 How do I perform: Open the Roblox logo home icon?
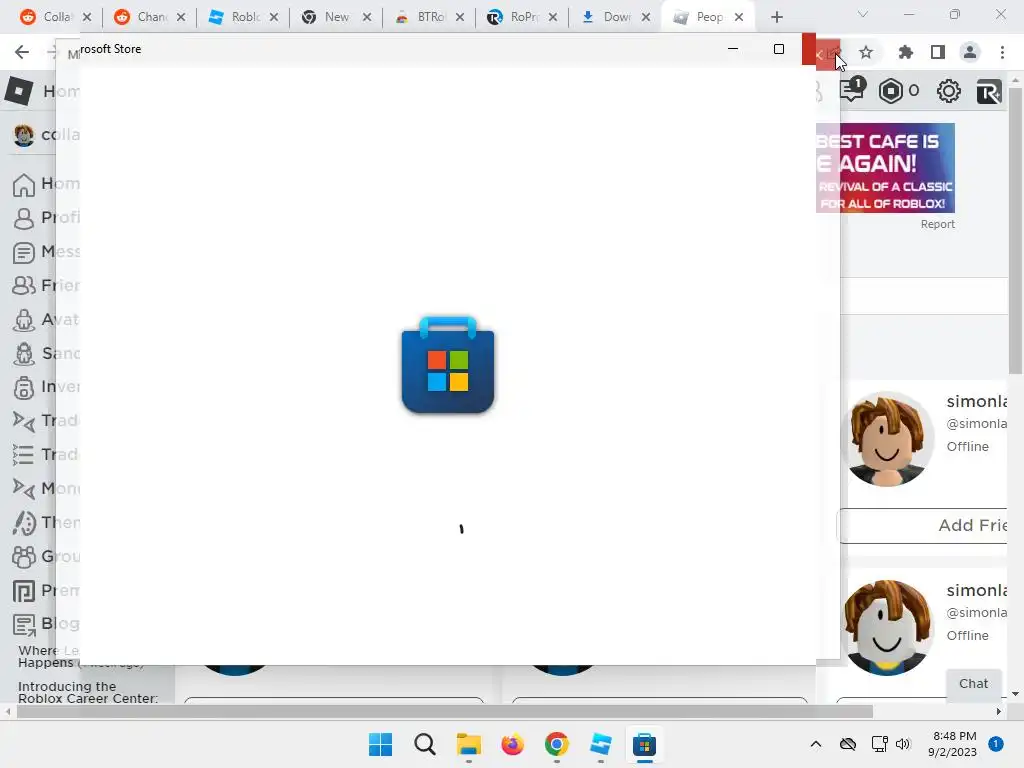click(x=19, y=91)
